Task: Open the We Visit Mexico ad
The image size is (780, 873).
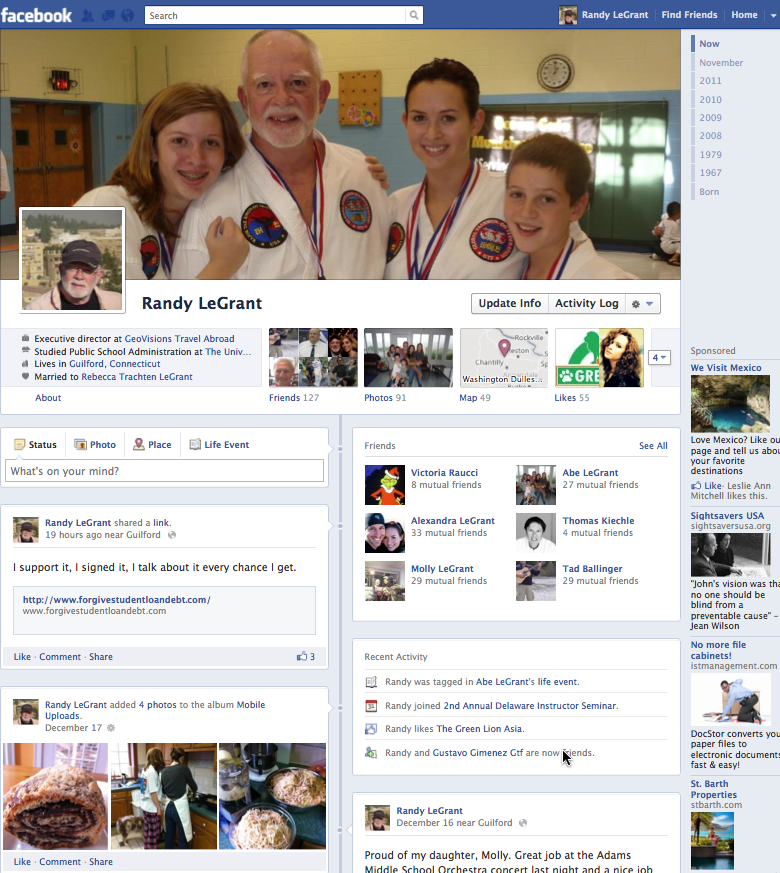Action: click(x=726, y=367)
